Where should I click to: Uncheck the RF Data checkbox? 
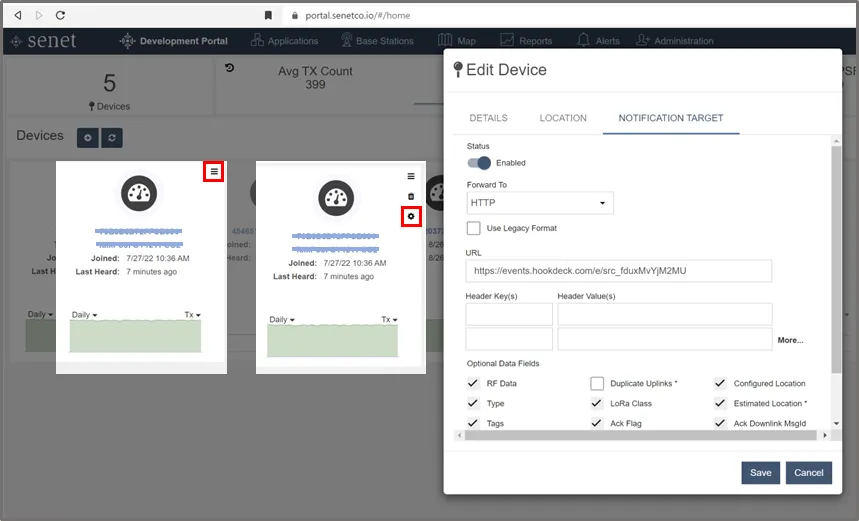pyautogui.click(x=473, y=383)
